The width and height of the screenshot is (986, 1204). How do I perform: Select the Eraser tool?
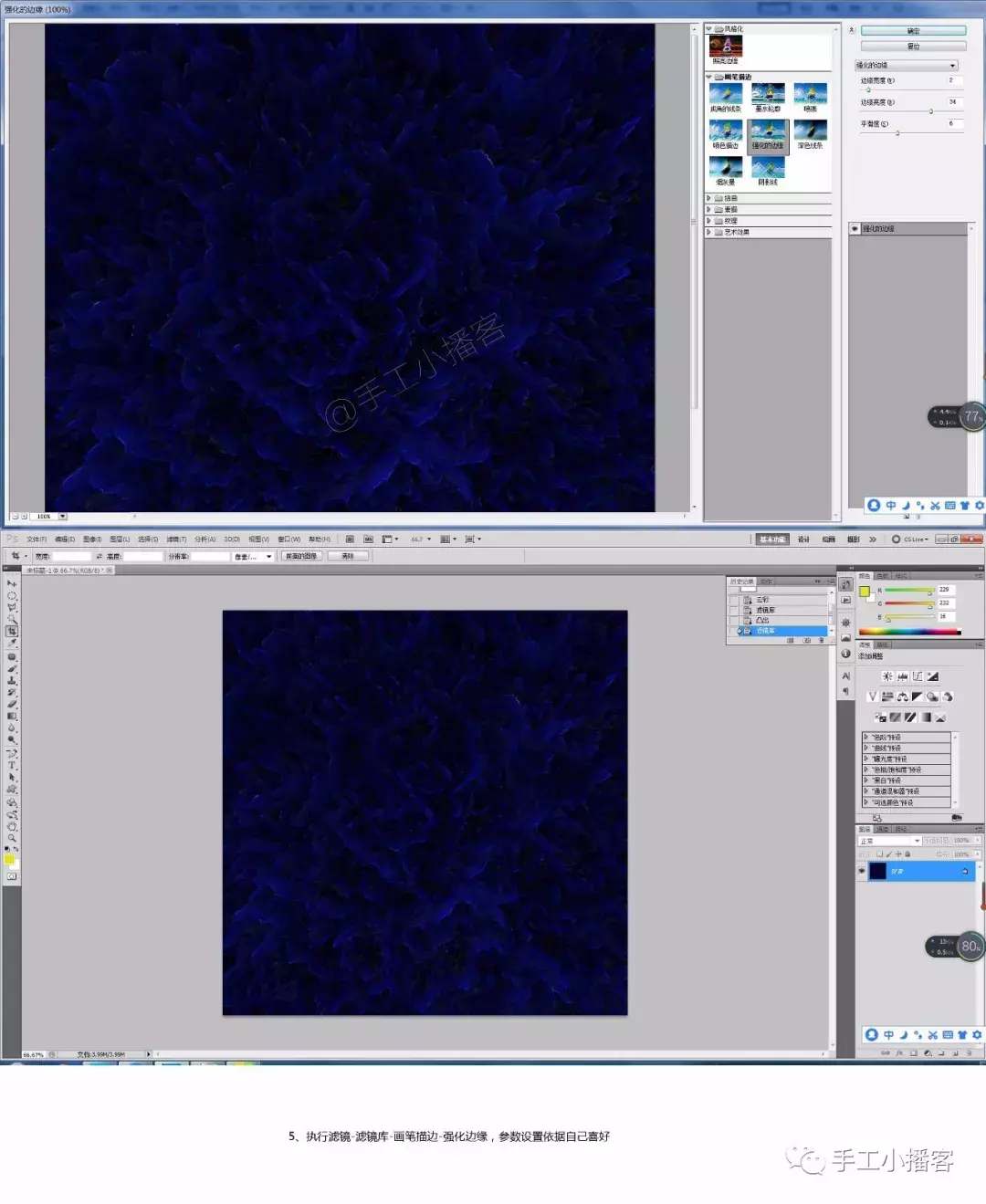[x=12, y=704]
